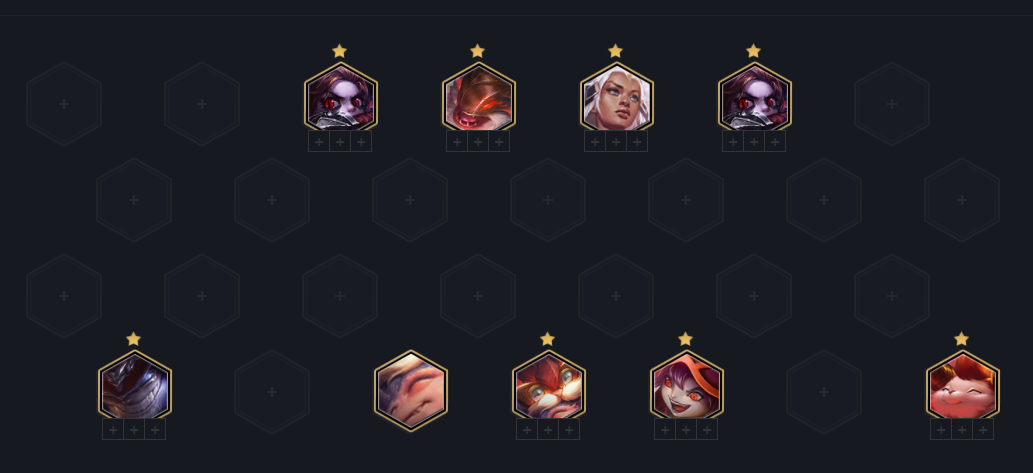Add item in red-haired cat's first item slot

941,430
